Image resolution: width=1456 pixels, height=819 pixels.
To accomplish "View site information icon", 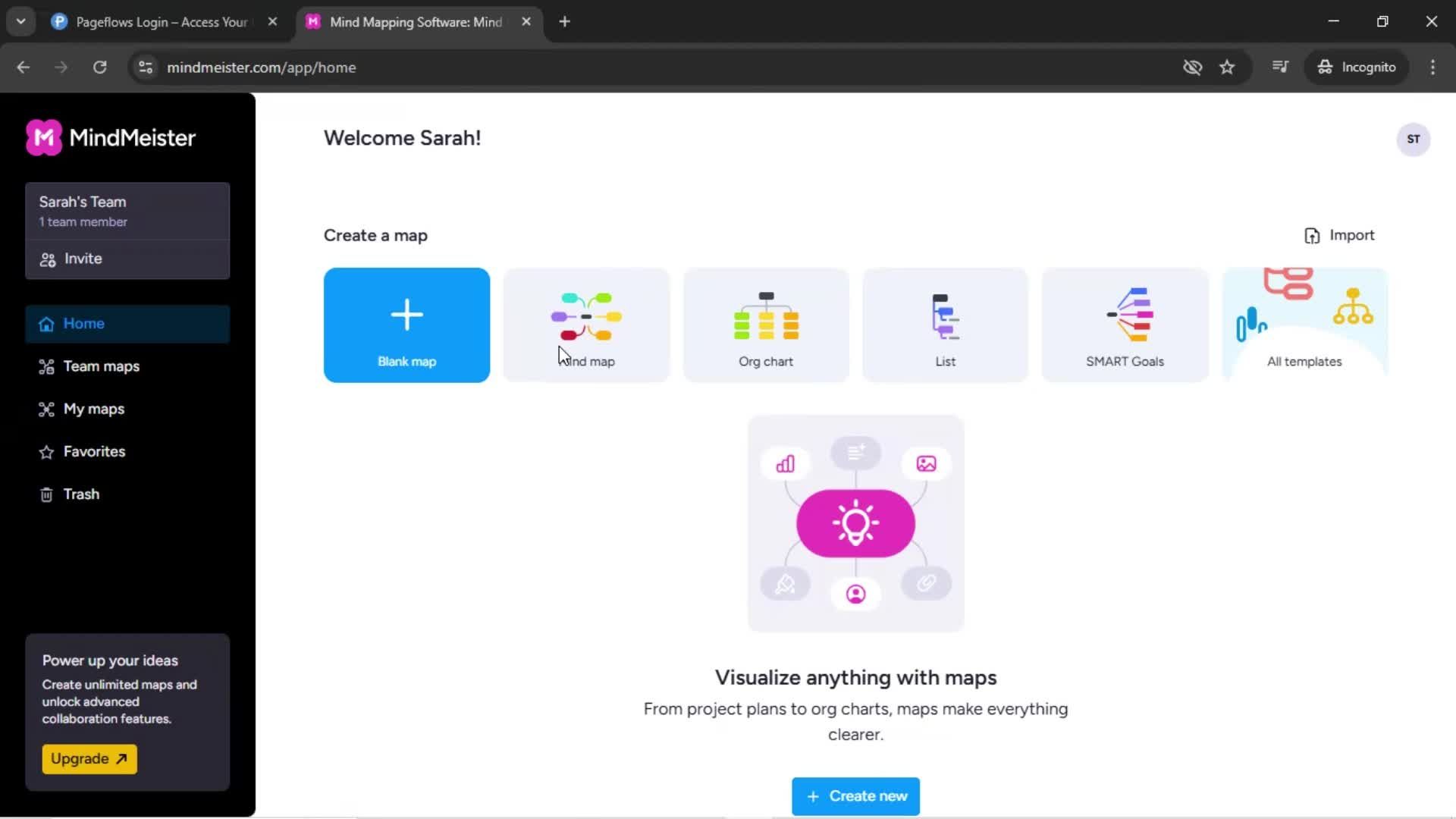I will pos(146,67).
